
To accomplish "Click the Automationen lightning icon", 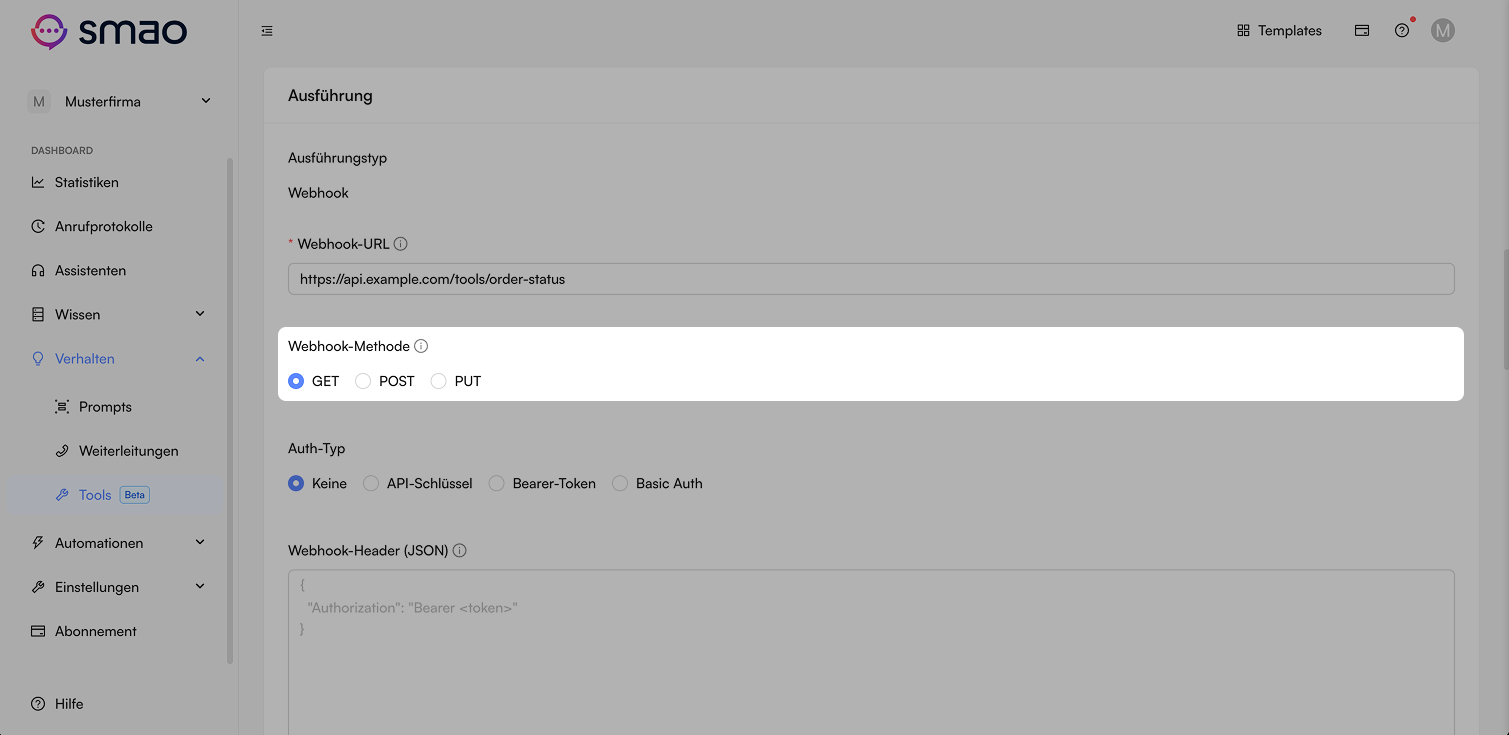I will 38,543.
